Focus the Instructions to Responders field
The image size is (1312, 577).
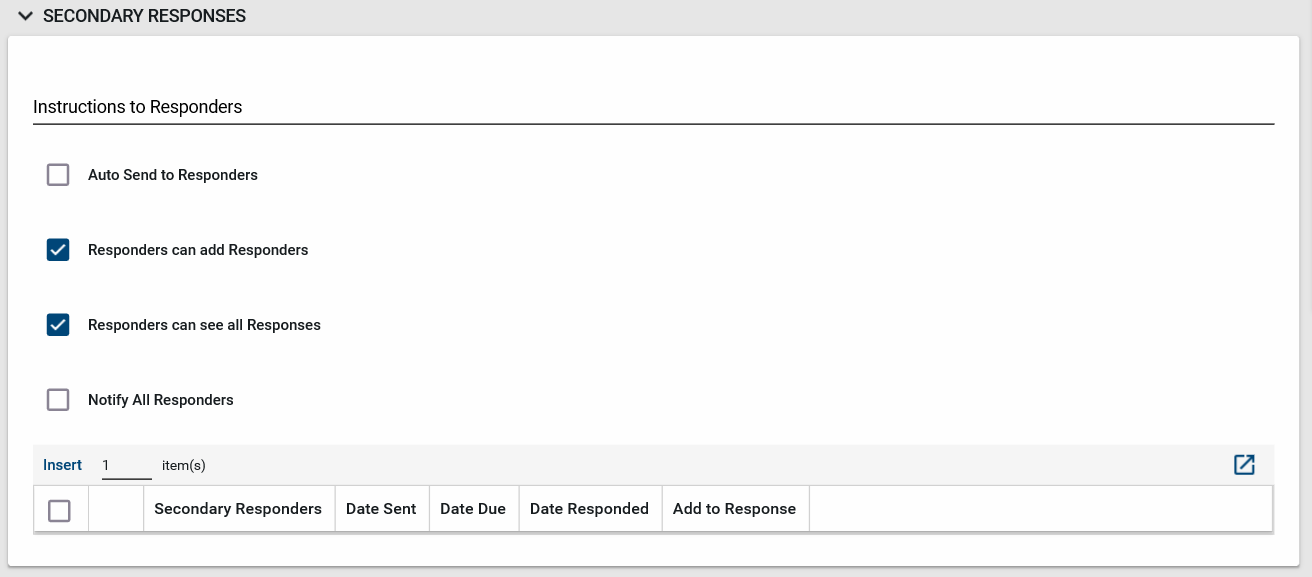click(400, 107)
